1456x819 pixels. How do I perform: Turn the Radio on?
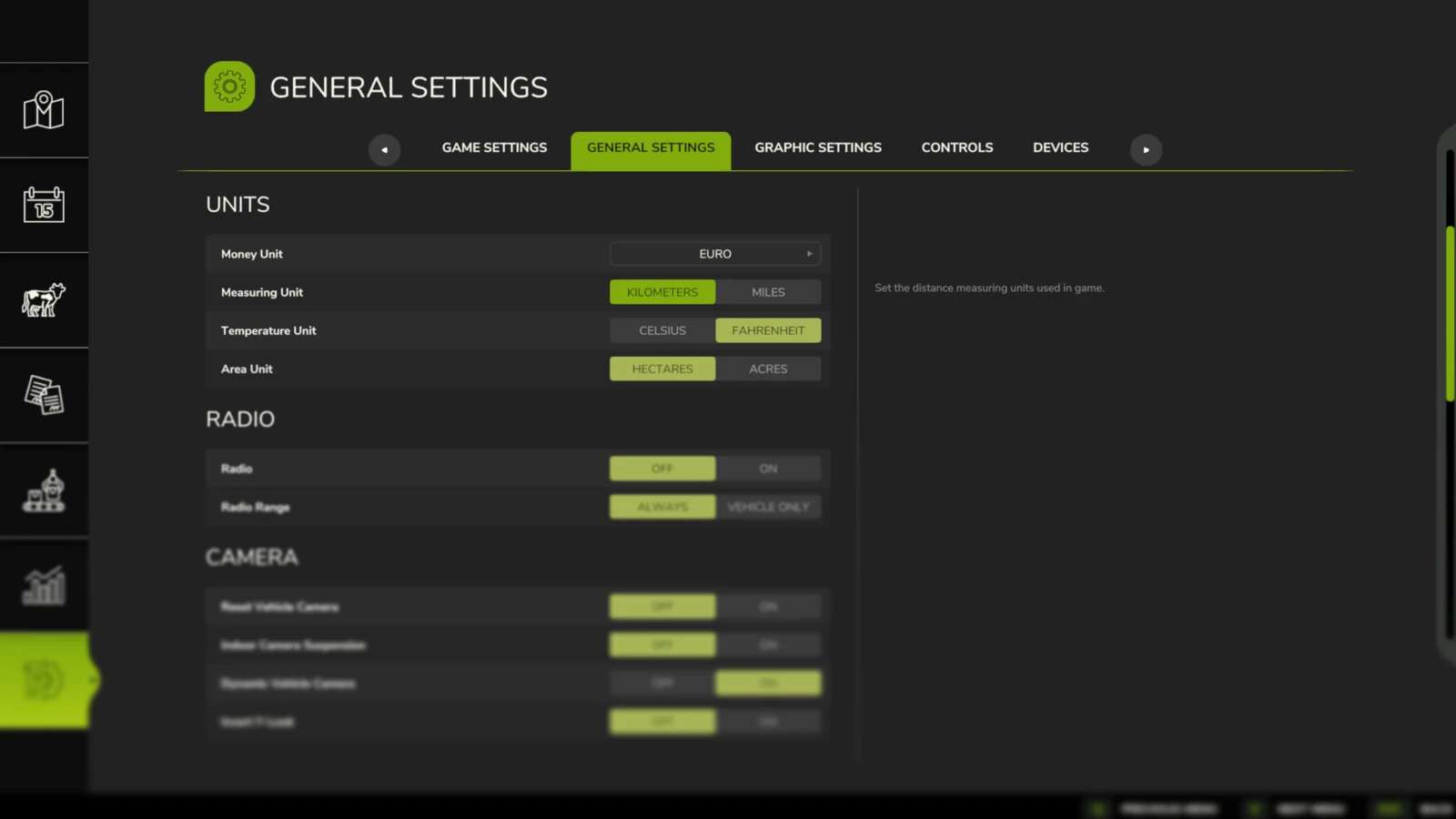tap(768, 468)
